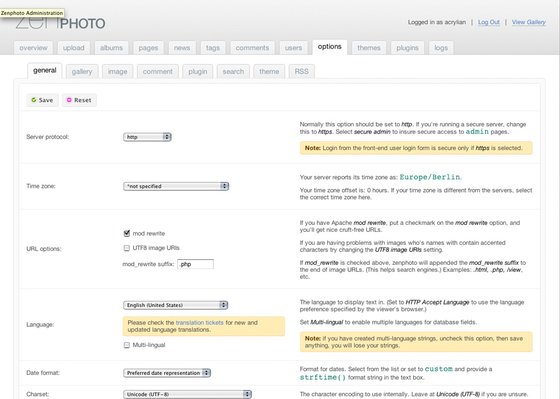Open the news tab
This screenshot has height=399, width=560.
coord(182,48)
